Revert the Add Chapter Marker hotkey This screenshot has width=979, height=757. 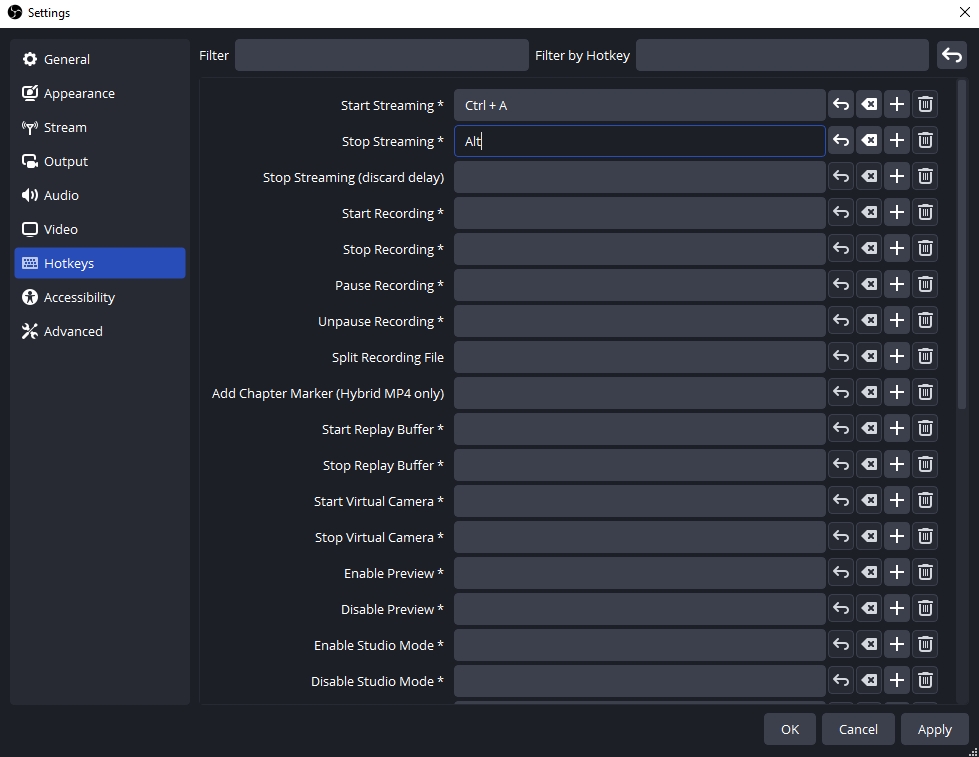tap(841, 393)
